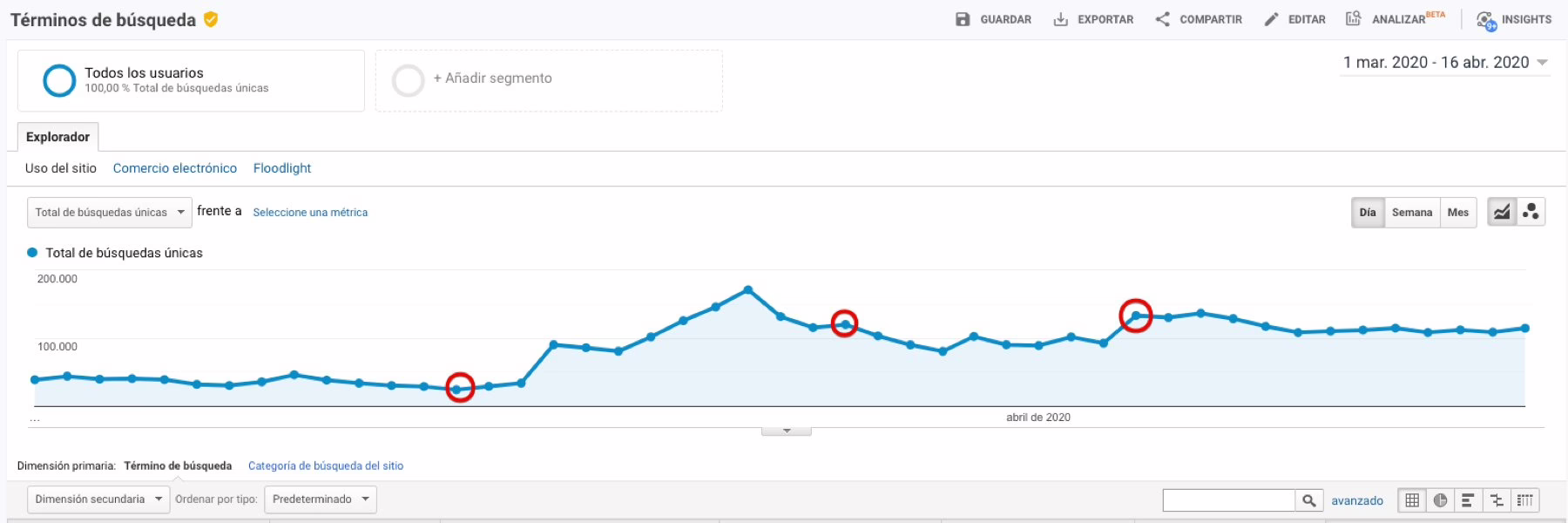
Task: Click the chart peak data point
Action: point(747,289)
